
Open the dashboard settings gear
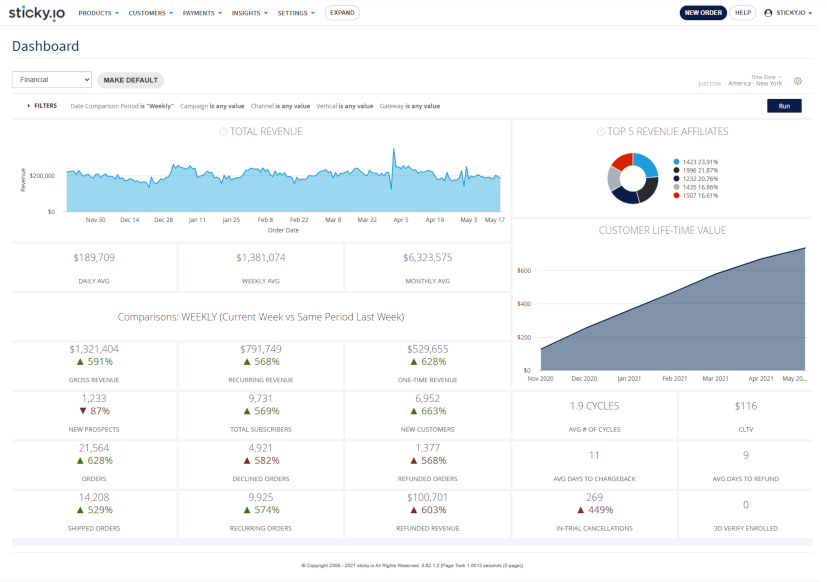coord(797,81)
